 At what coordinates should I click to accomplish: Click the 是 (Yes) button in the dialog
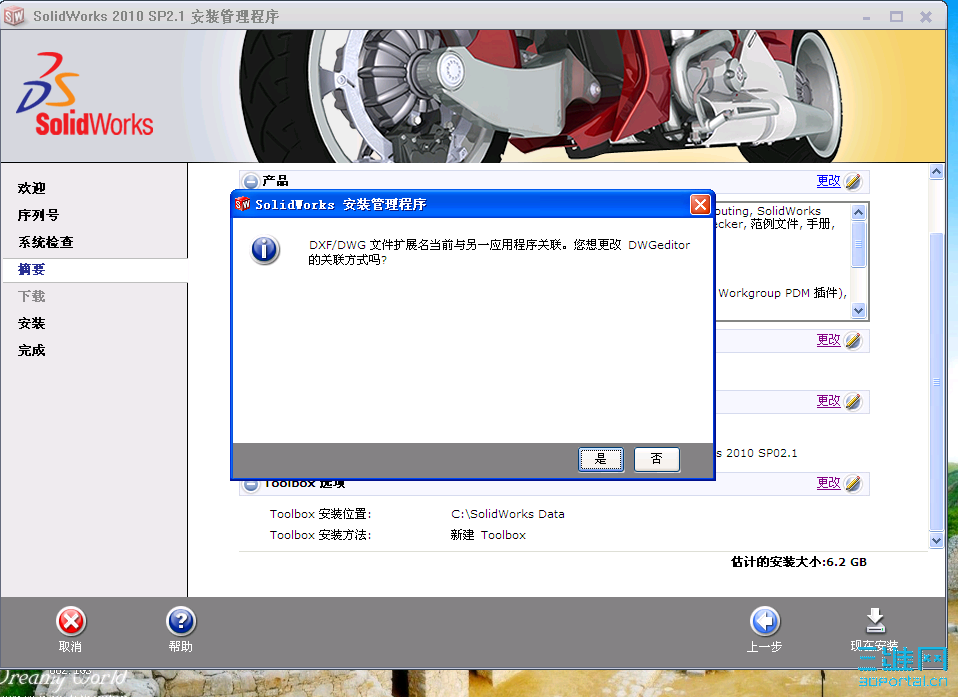click(601, 459)
